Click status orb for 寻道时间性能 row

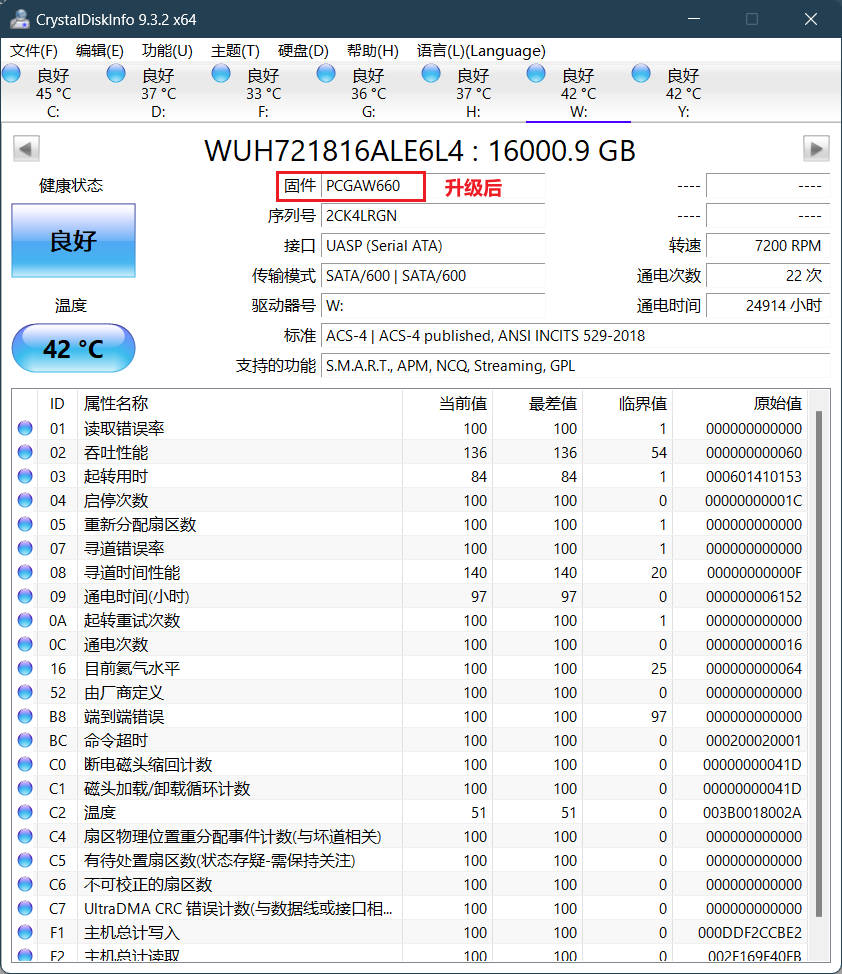[25, 572]
